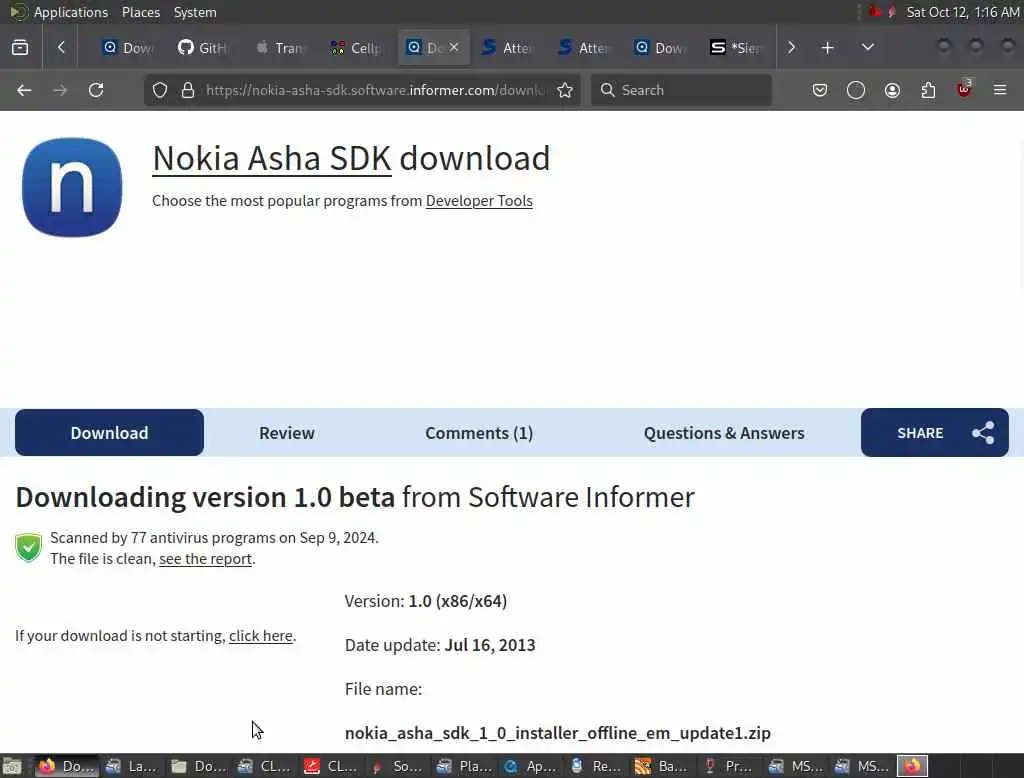This screenshot has height=778, width=1024.
Task: Open tracking protection shield info
Action: (160, 90)
